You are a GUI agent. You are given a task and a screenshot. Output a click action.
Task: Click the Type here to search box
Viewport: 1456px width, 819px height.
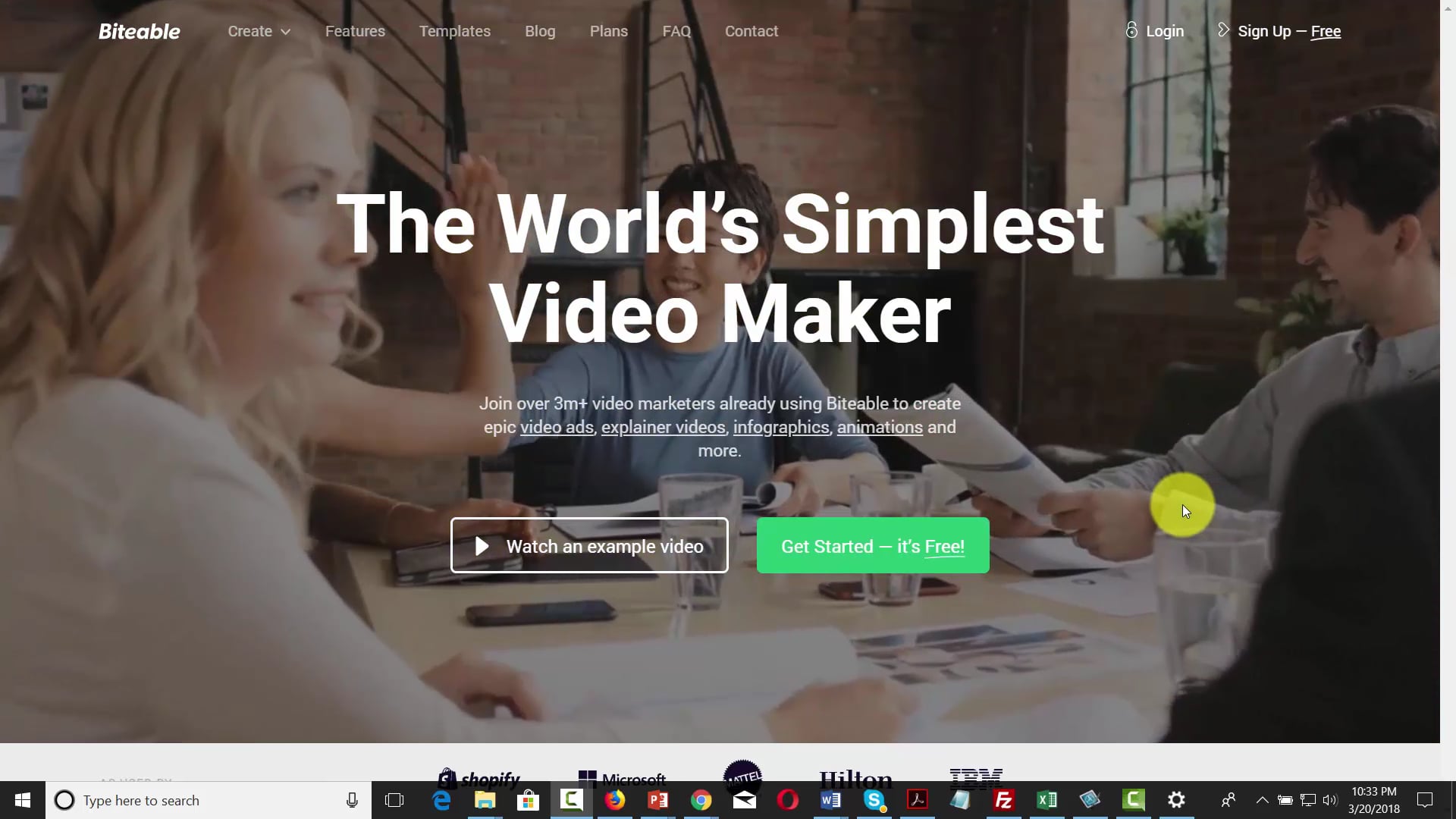coord(190,800)
